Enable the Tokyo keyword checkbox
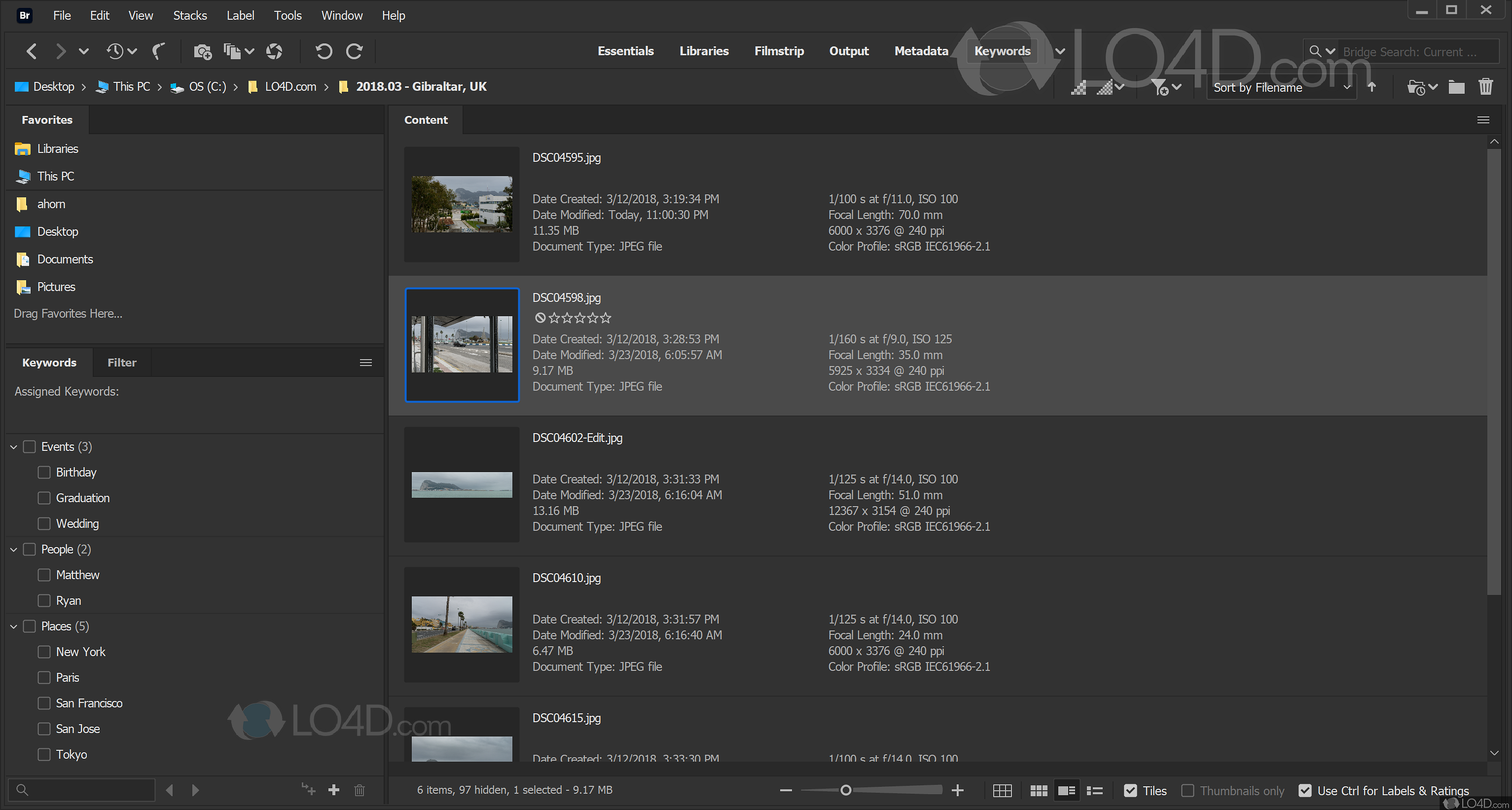Image resolution: width=1512 pixels, height=810 pixels. pos(44,754)
